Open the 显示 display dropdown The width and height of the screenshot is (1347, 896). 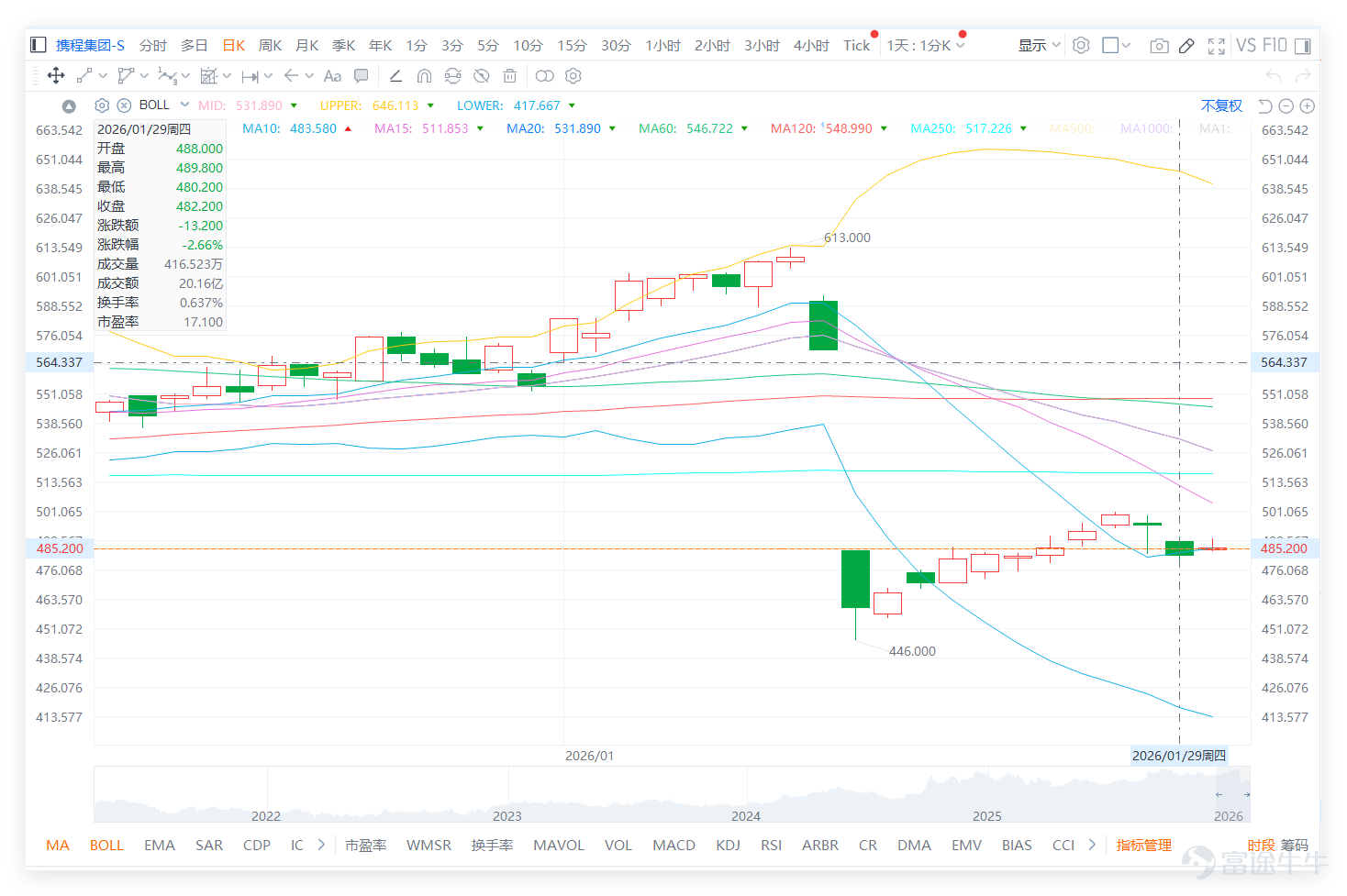point(1039,45)
